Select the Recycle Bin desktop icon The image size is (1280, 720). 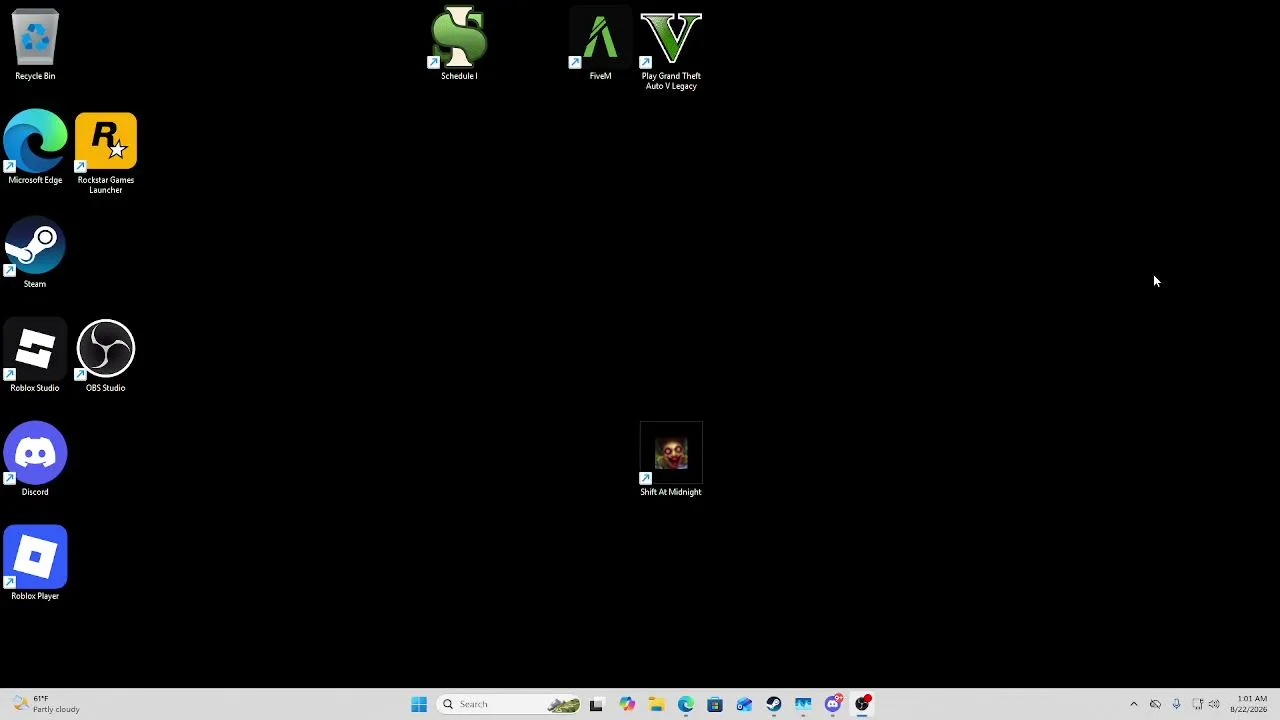coord(35,45)
